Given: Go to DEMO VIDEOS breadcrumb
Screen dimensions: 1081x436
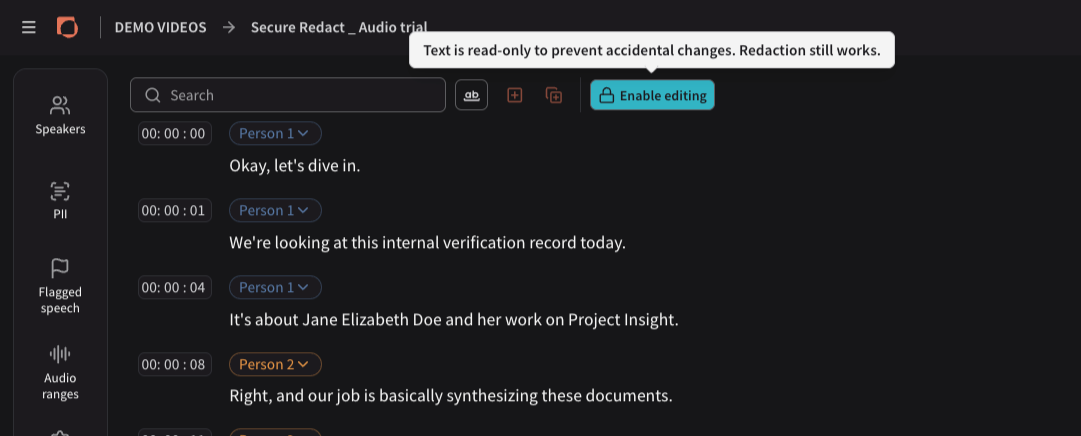Looking at the screenshot, I should (x=160, y=28).
